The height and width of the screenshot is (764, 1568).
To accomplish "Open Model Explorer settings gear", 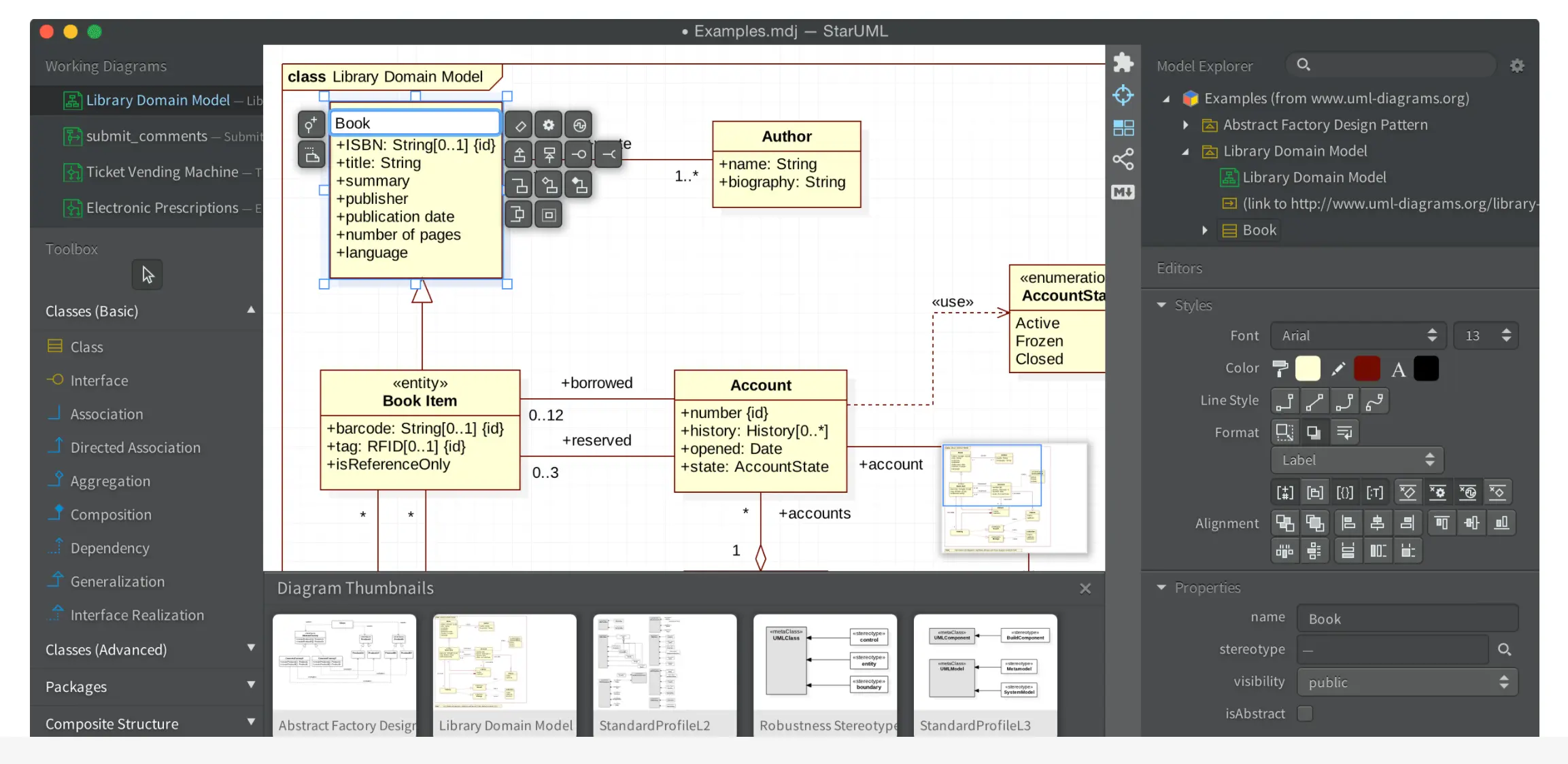I will click(1517, 65).
